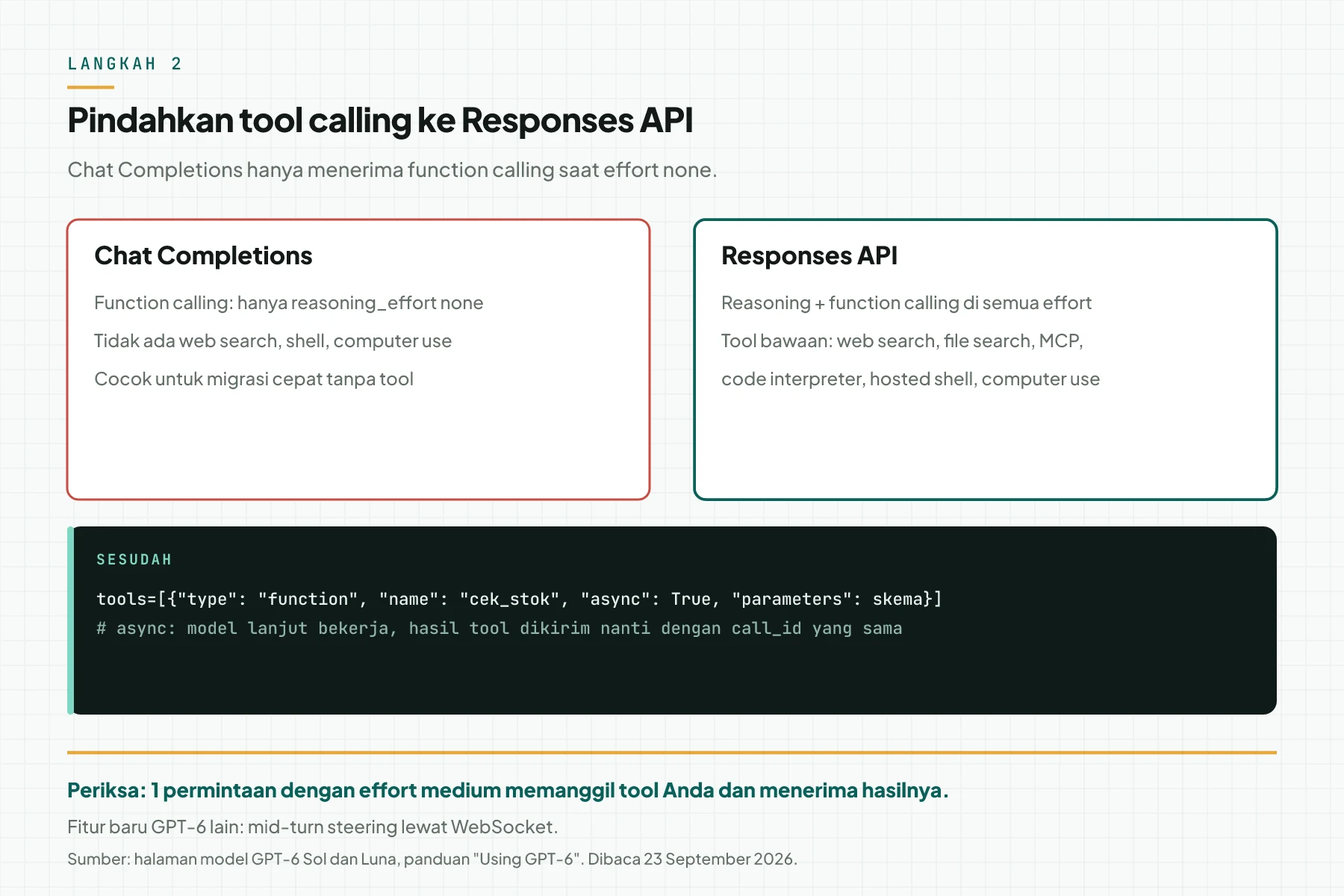Select the heading 'Pindahkan tool calling ke Responses API'
This screenshot has height=896, width=1344.
[380, 120]
